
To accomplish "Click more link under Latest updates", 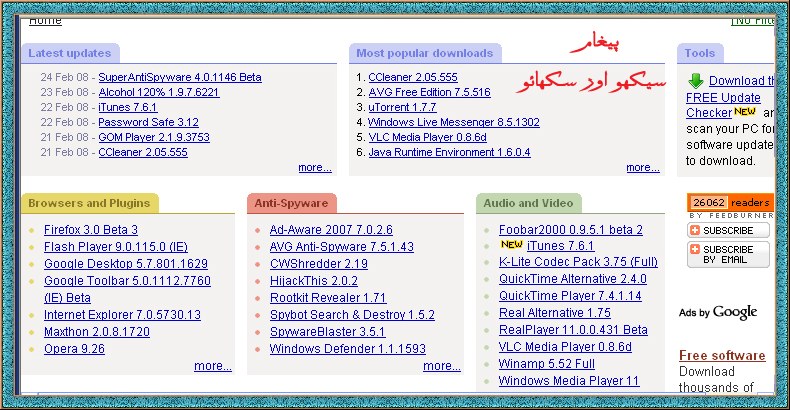I will pos(315,168).
